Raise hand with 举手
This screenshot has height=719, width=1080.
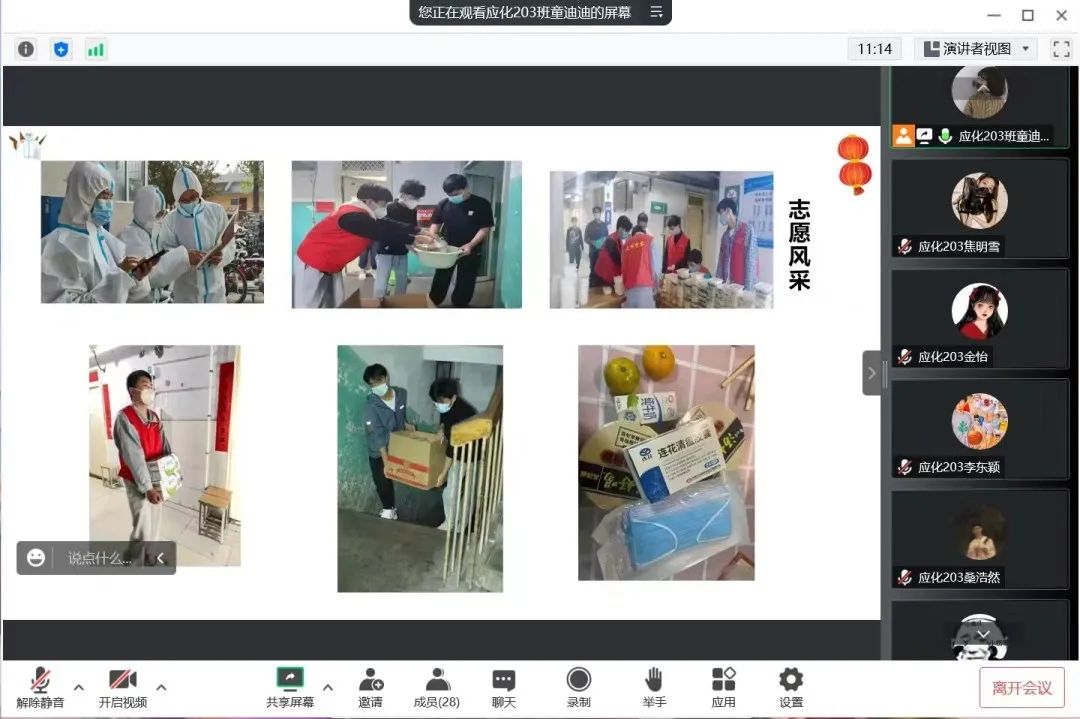pos(653,687)
